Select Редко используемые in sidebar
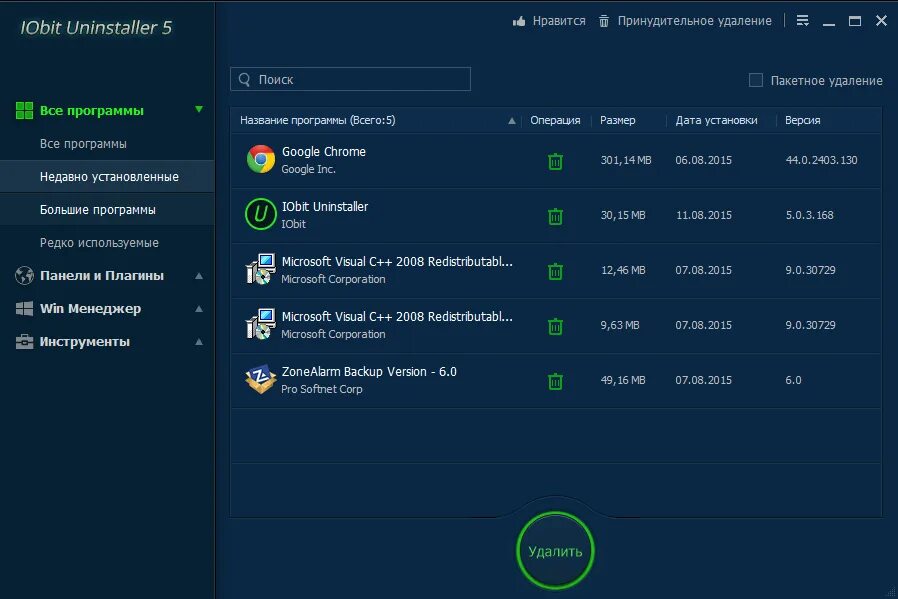The width and height of the screenshot is (898, 599). click(x=99, y=243)
